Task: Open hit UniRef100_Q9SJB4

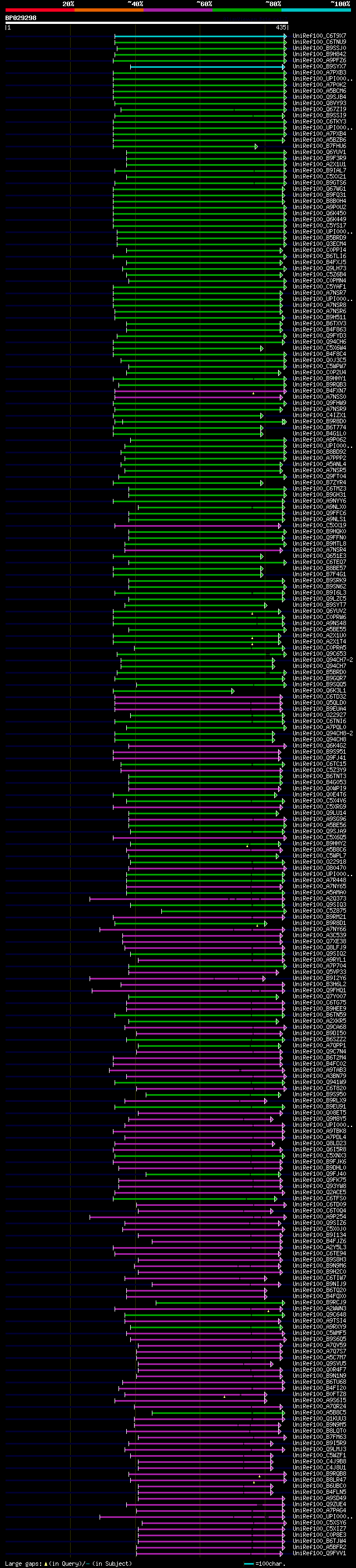Action: pos(319,97)
